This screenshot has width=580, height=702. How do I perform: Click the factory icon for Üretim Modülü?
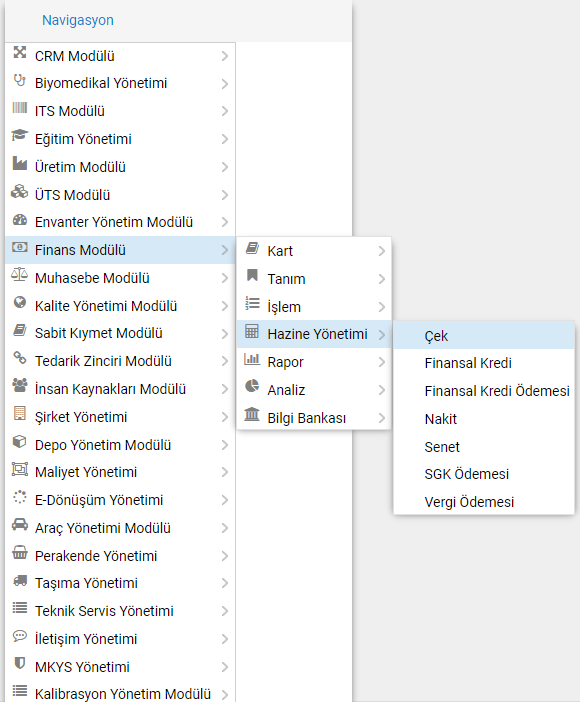click(x=20, y=163)
